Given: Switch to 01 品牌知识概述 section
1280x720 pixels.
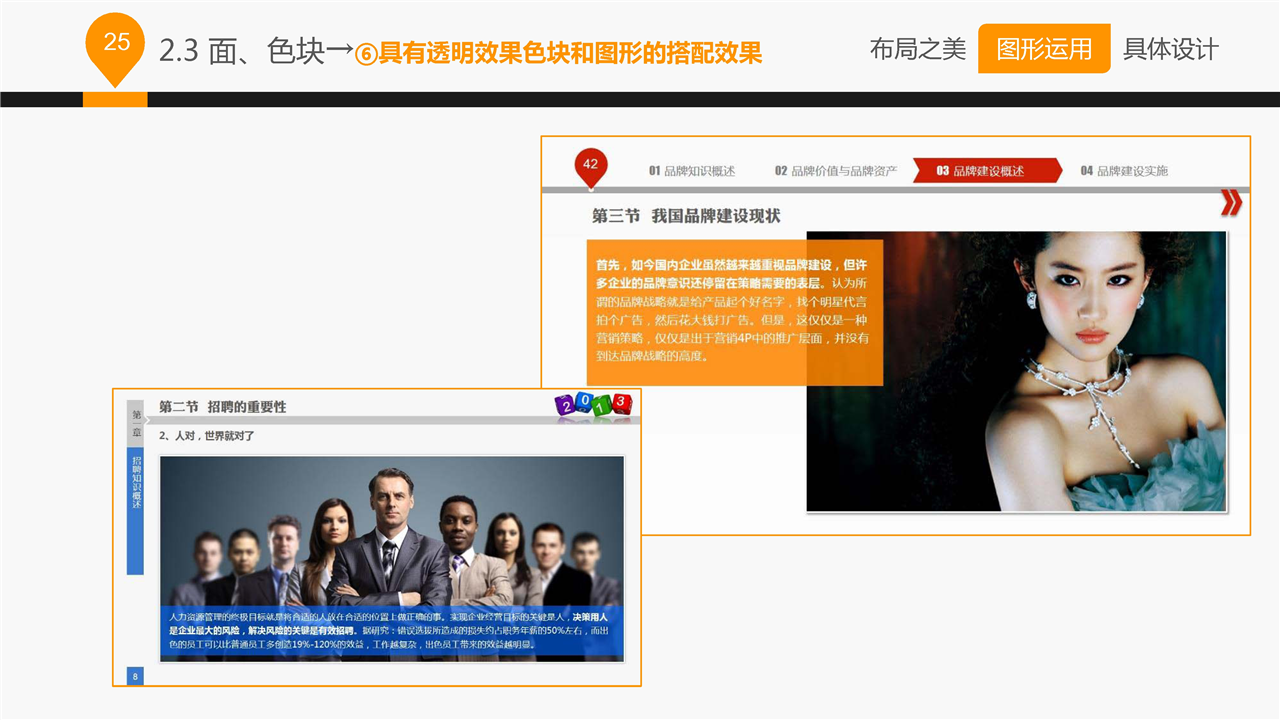Looking at the screenshot, I should [x=691, y=171].
